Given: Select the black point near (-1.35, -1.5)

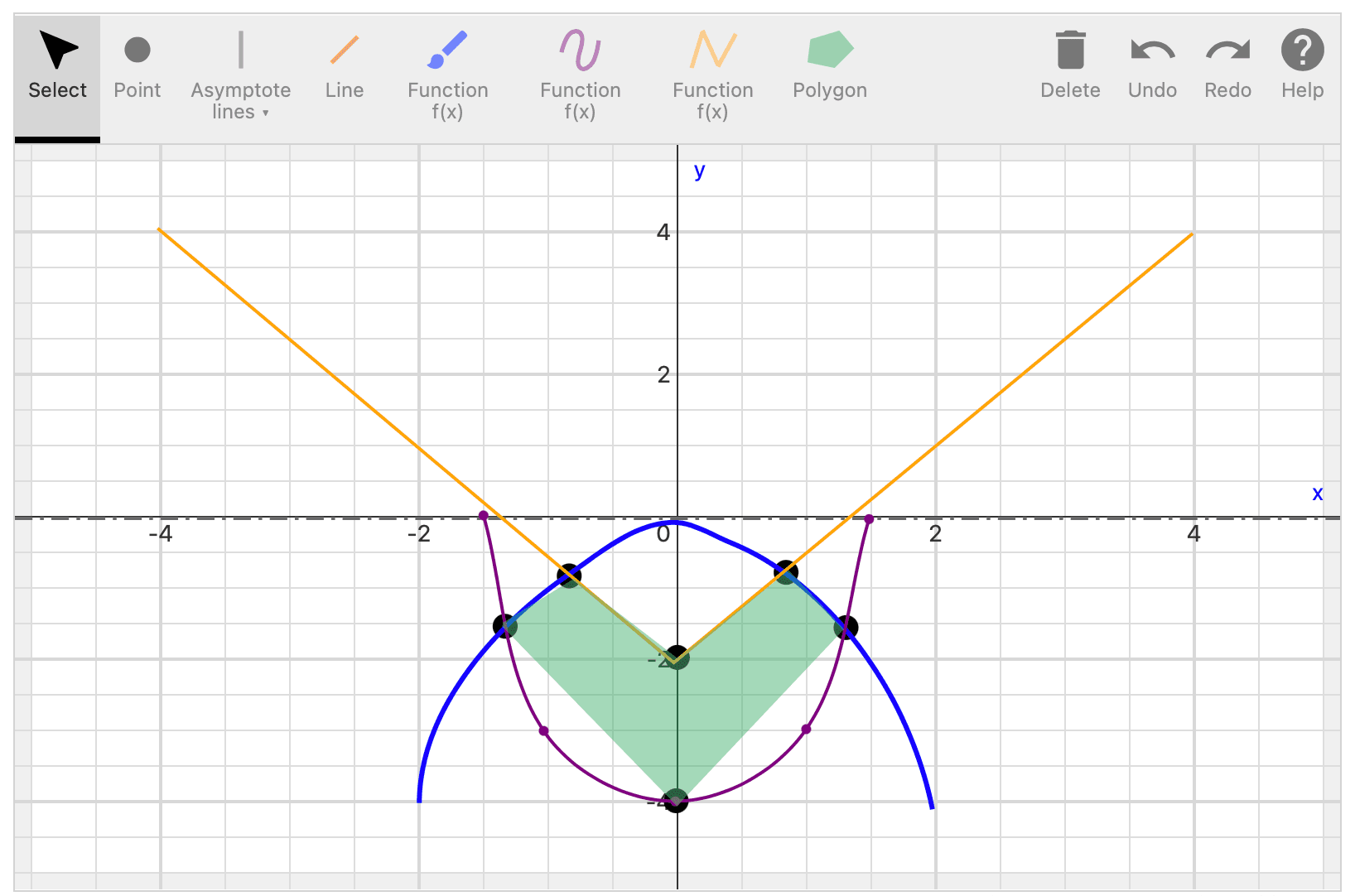Looking at the screenshot, I should coord(504,626).
